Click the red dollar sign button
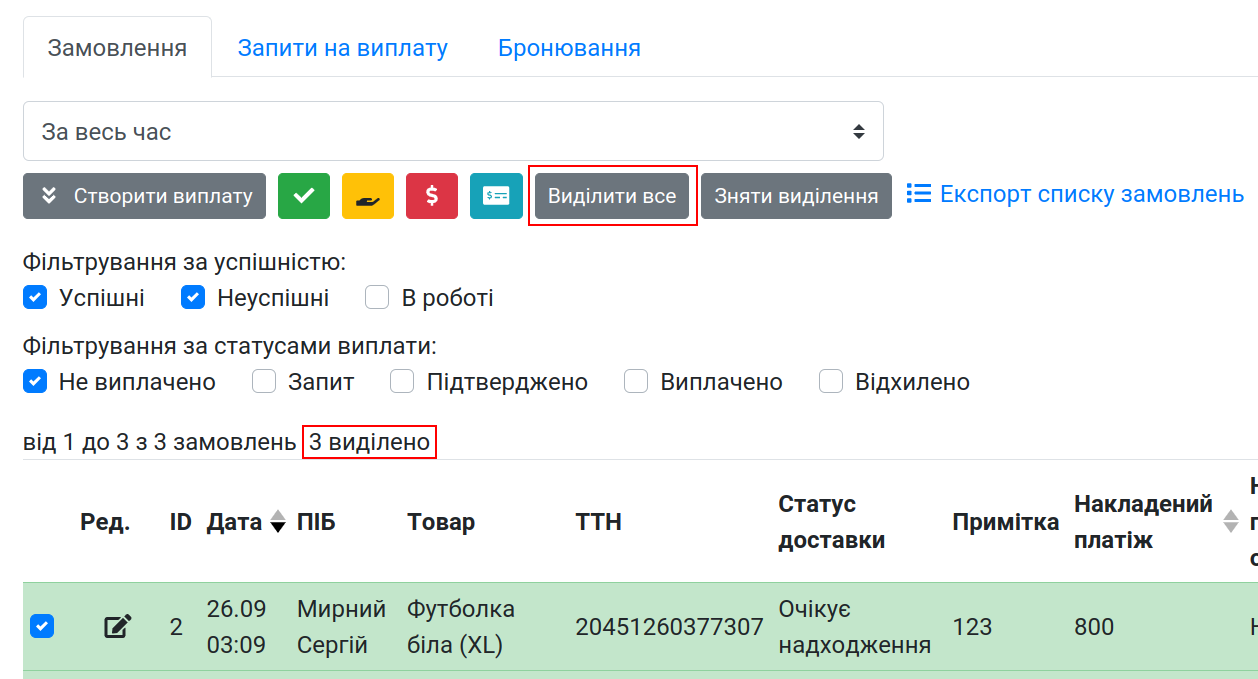1258x679 pixels. (431, 196)
